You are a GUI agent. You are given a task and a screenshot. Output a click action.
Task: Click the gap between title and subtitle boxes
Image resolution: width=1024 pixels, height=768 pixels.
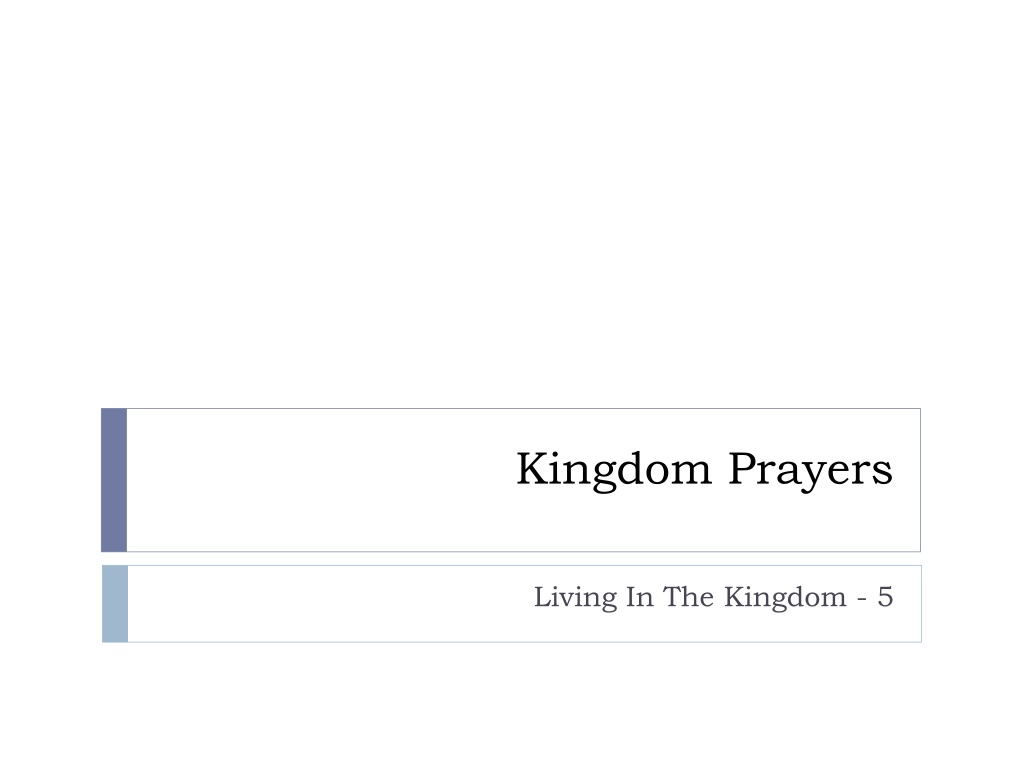click(x=512, y=558)
